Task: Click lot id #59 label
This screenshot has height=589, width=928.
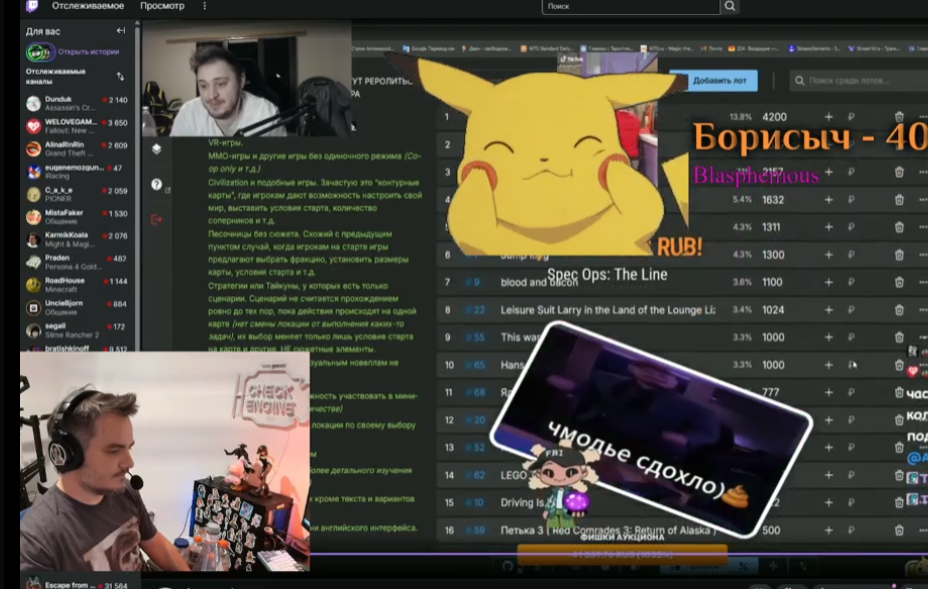Action: coord(476,530)
